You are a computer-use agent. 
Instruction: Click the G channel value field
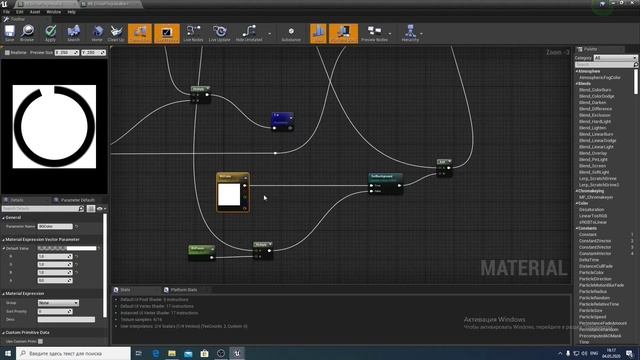coord(55,264)
